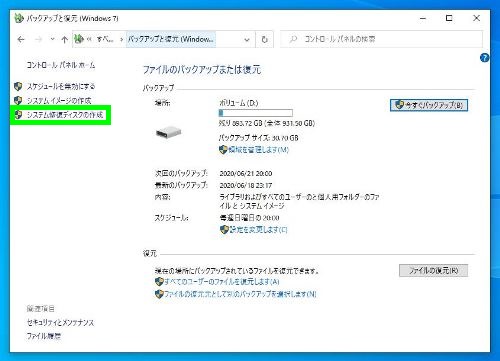Open recent locations dropdown chevron

(x=52, y=39)
